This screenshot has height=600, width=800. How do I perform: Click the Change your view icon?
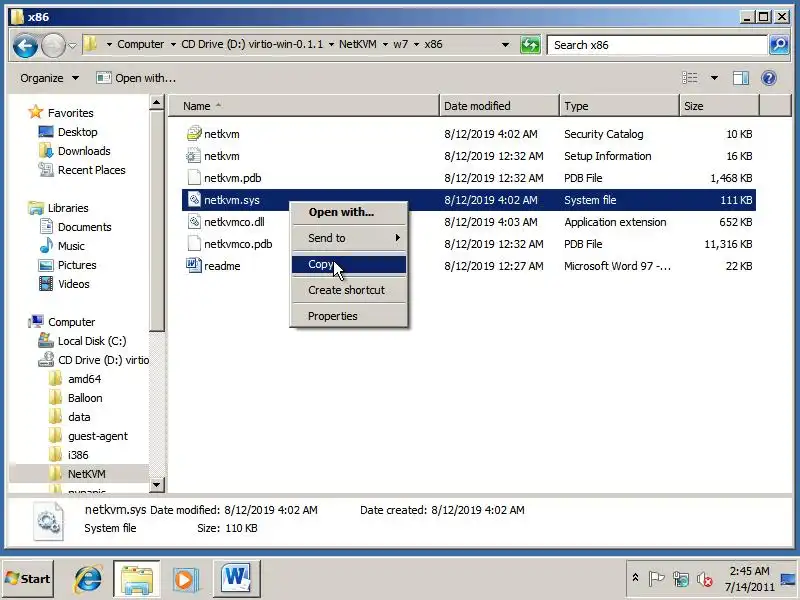tap(690, 78)
